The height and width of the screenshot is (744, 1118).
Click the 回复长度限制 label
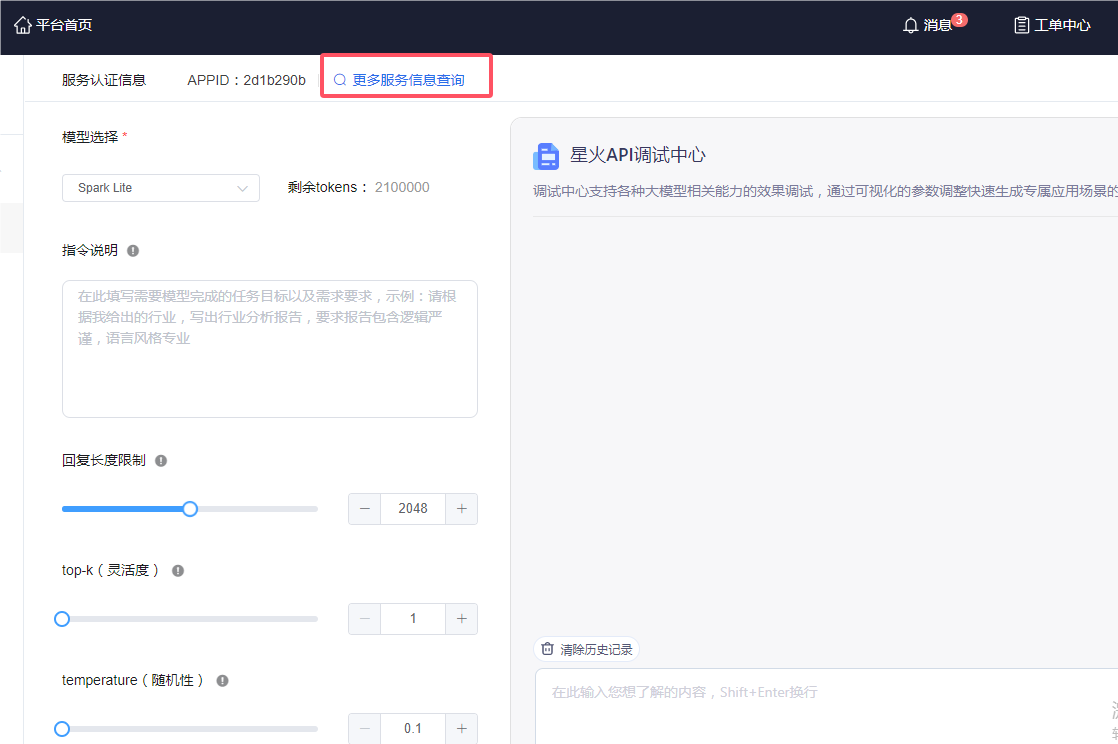(x=104, y=460)
